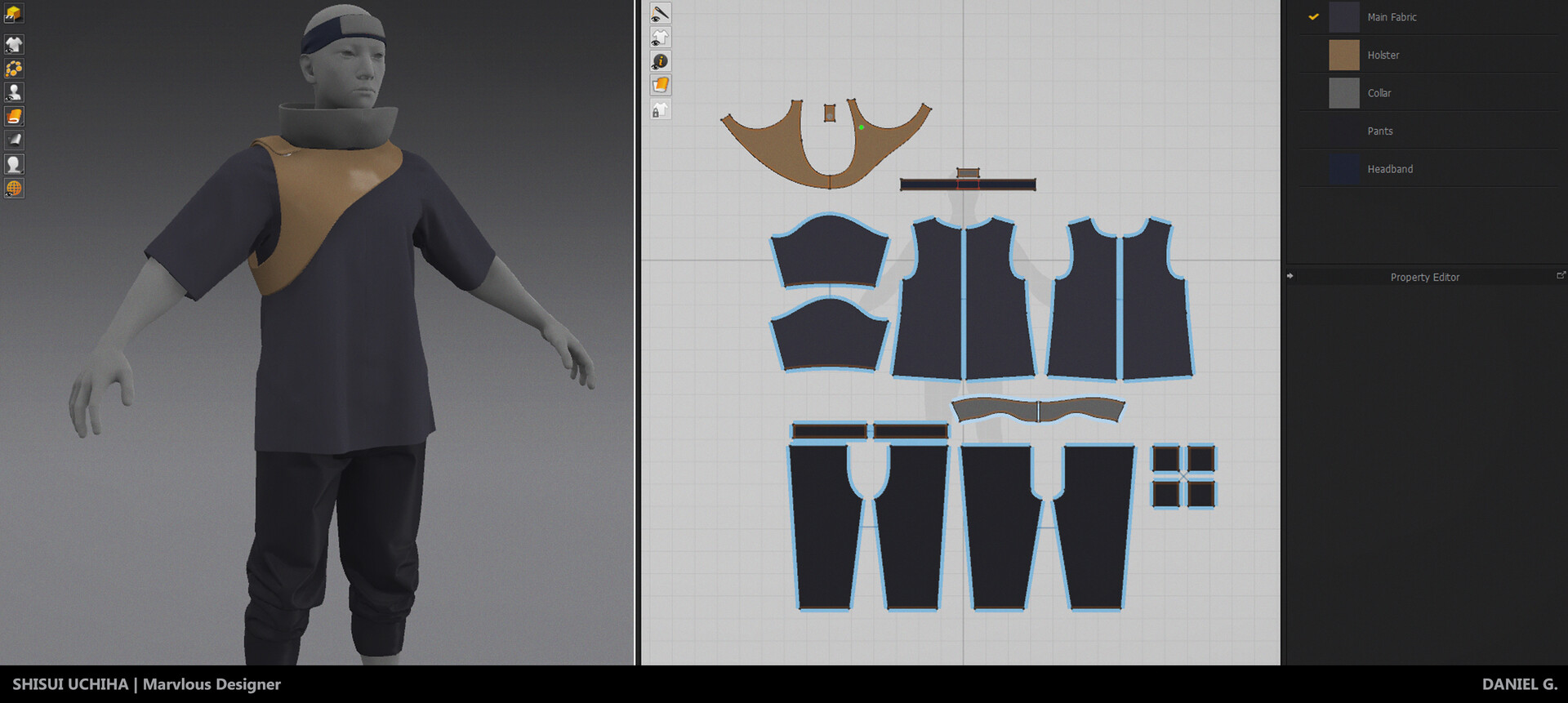Select the small headband plate pattern above strip
This screenshot has width=1568, height=703.
tap(968, 172)
